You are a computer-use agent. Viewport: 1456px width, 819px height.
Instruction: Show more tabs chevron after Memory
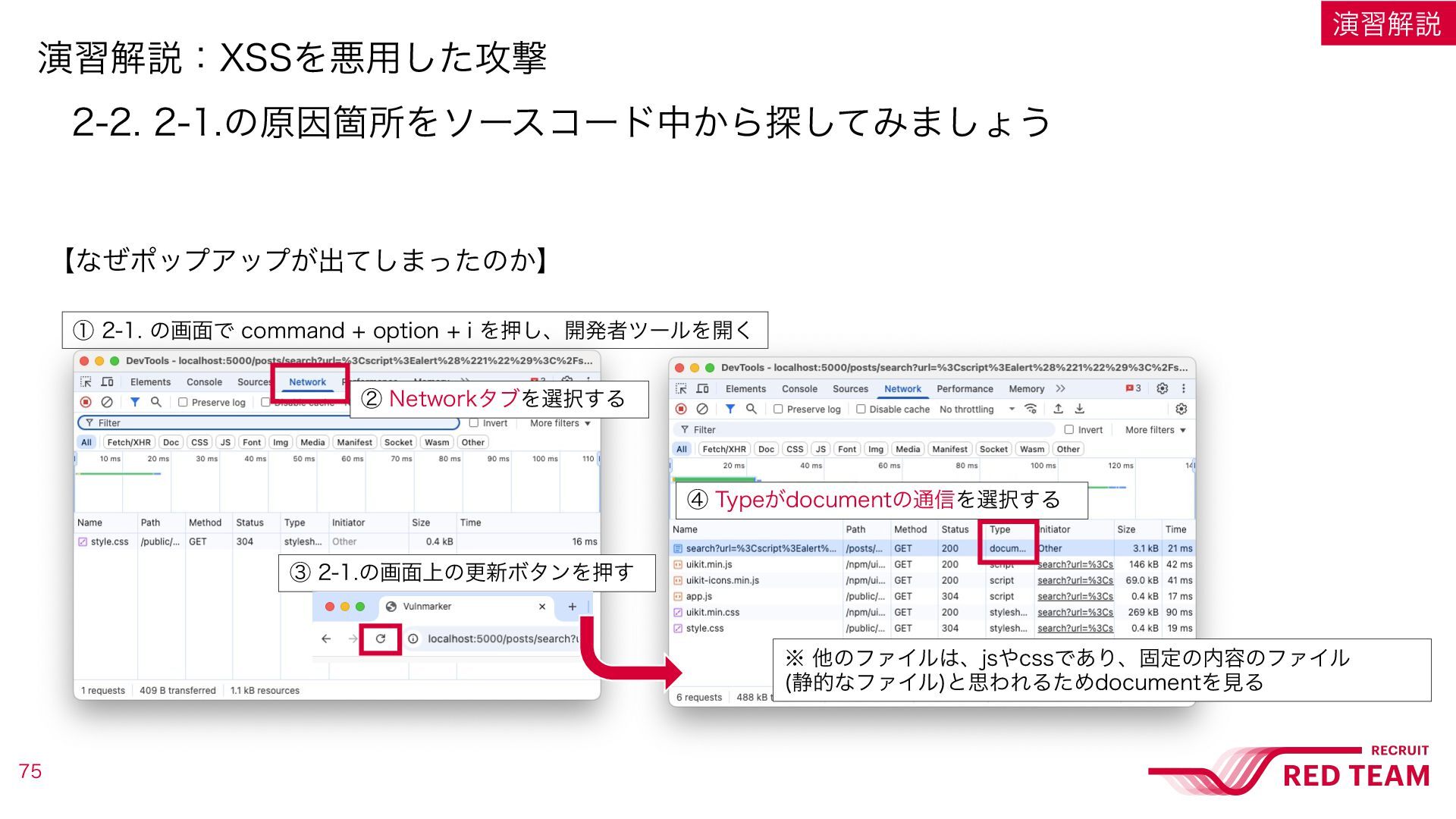coord(1060,388)
